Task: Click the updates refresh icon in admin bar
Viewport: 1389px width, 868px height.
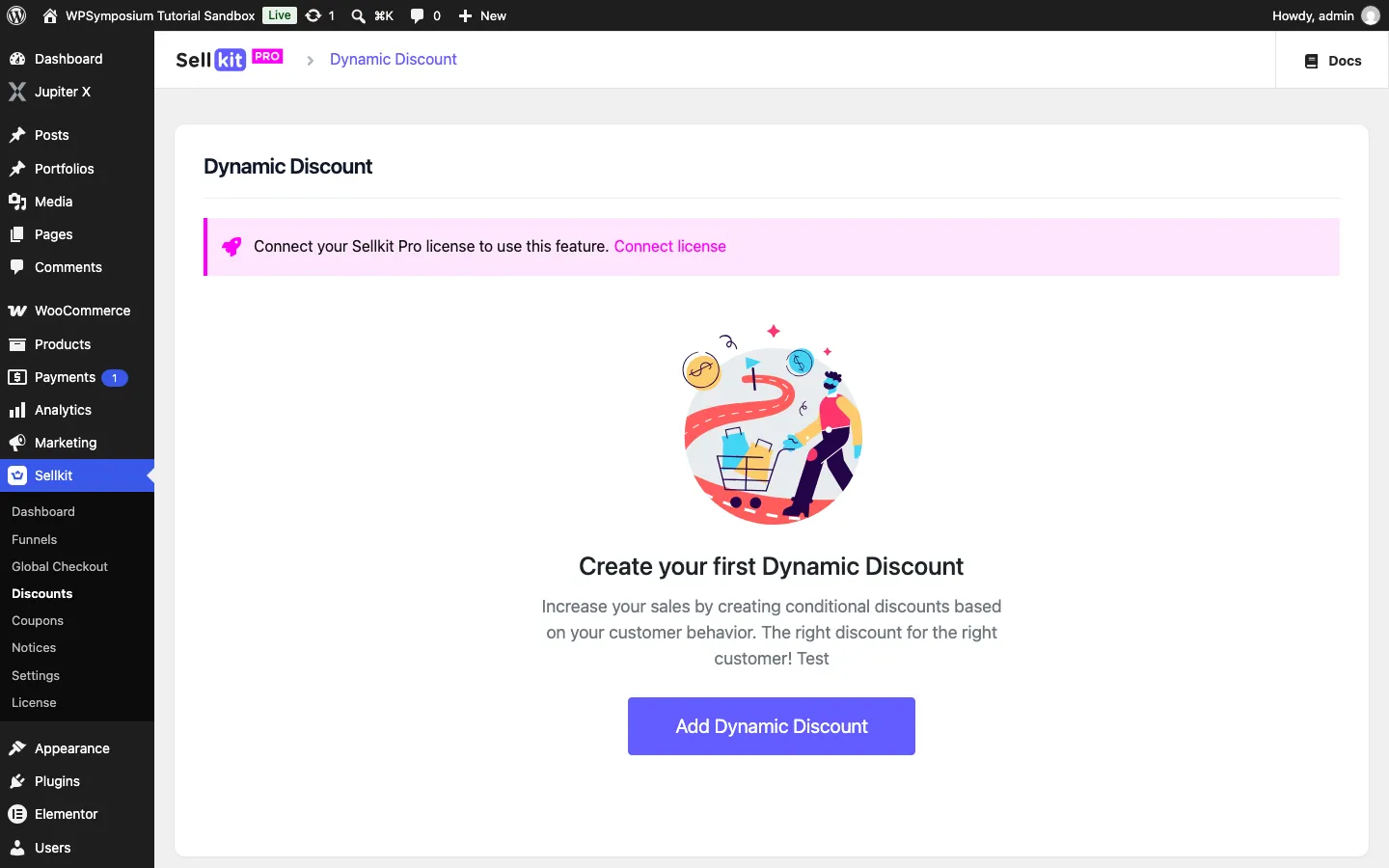Action: coord(313,15)
